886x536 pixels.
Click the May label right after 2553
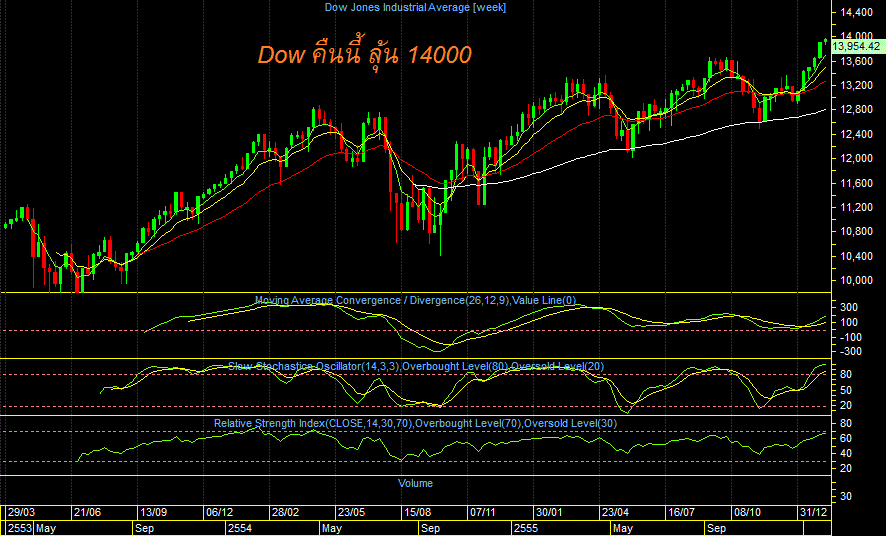46,529
